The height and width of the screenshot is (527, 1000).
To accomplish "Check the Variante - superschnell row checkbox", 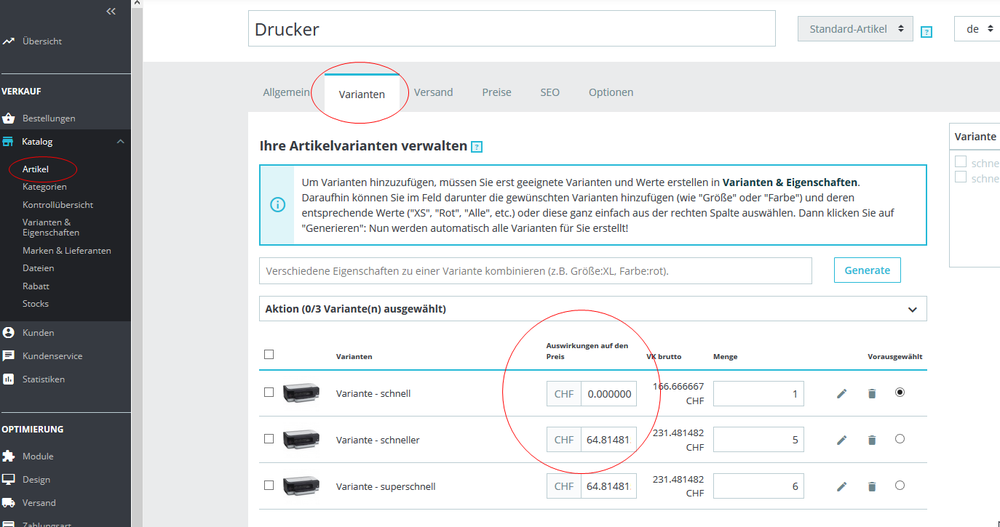I will point(269,486).
